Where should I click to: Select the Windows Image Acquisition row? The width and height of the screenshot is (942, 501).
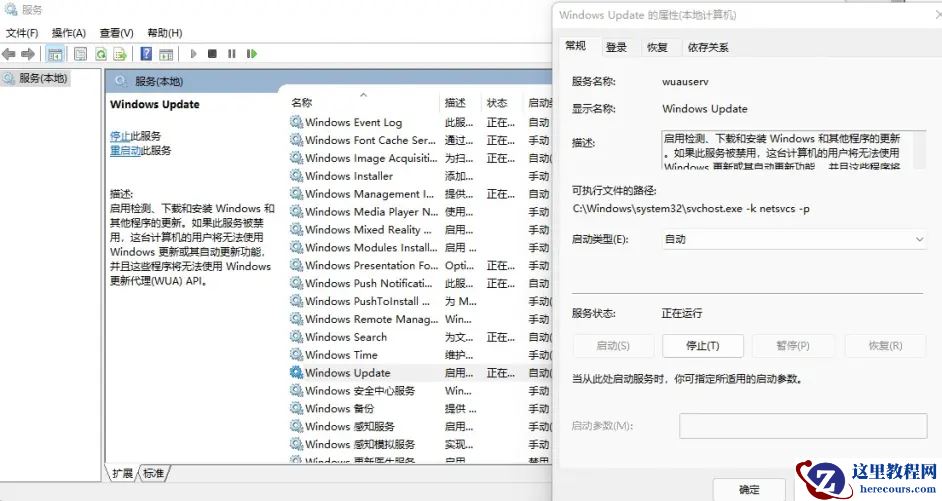[419, 158]
